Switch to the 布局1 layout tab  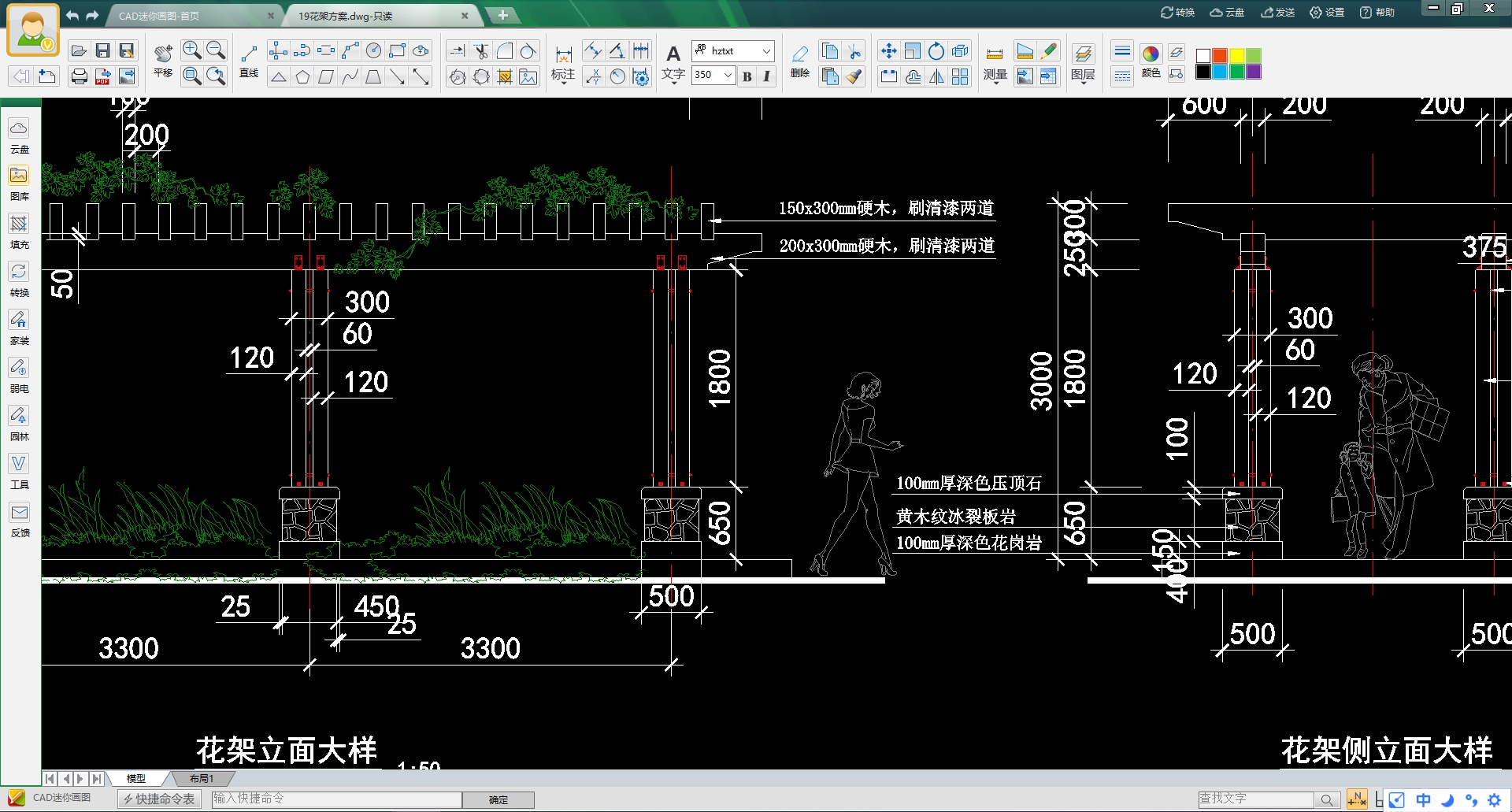[201, 778]
